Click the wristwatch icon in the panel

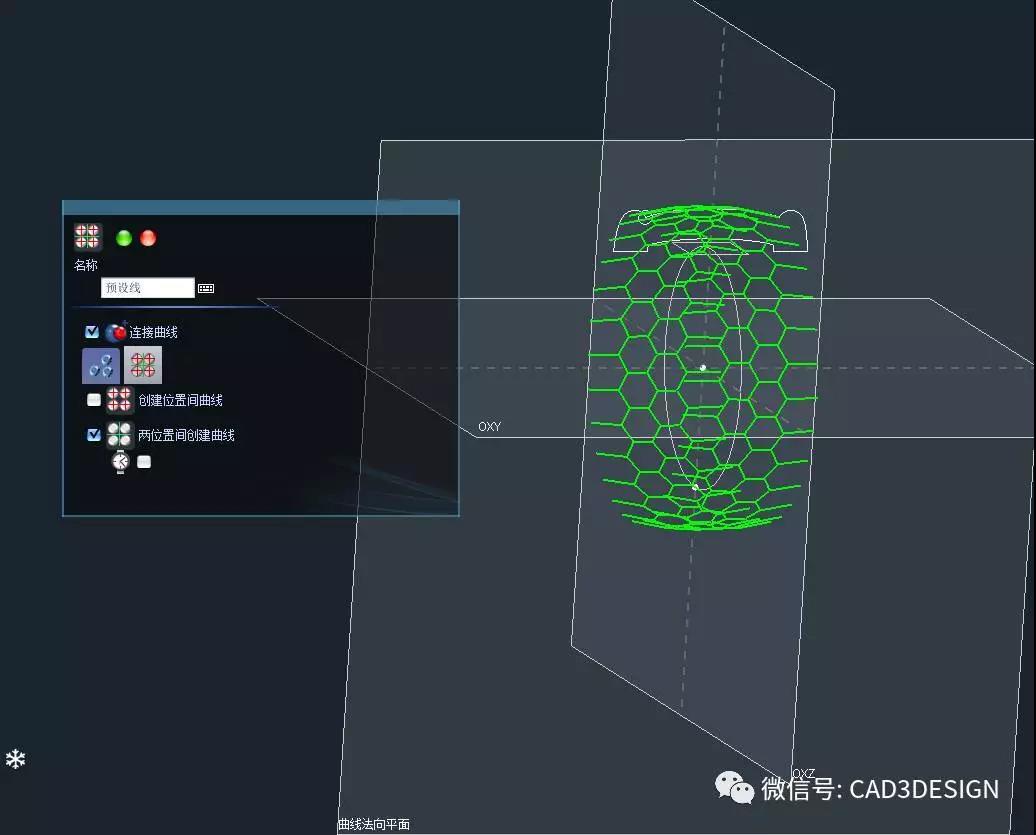point(121,462)
